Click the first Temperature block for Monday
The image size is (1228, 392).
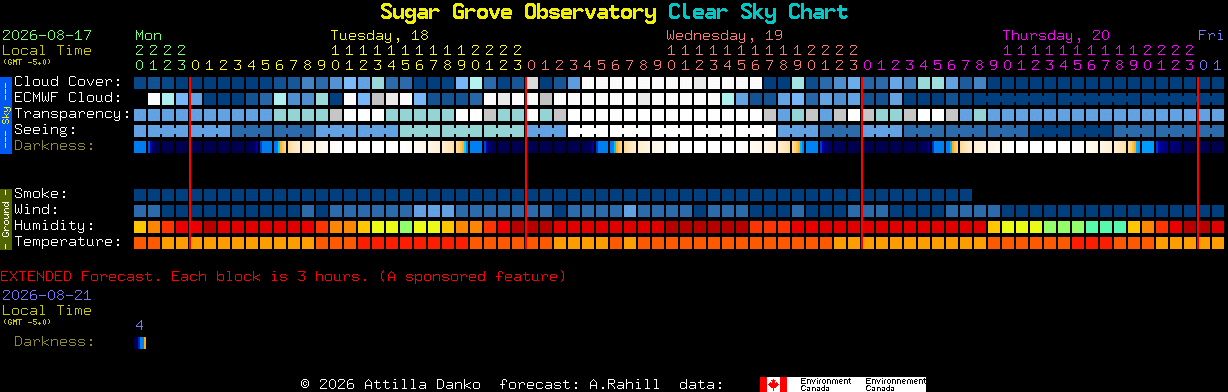140,242
